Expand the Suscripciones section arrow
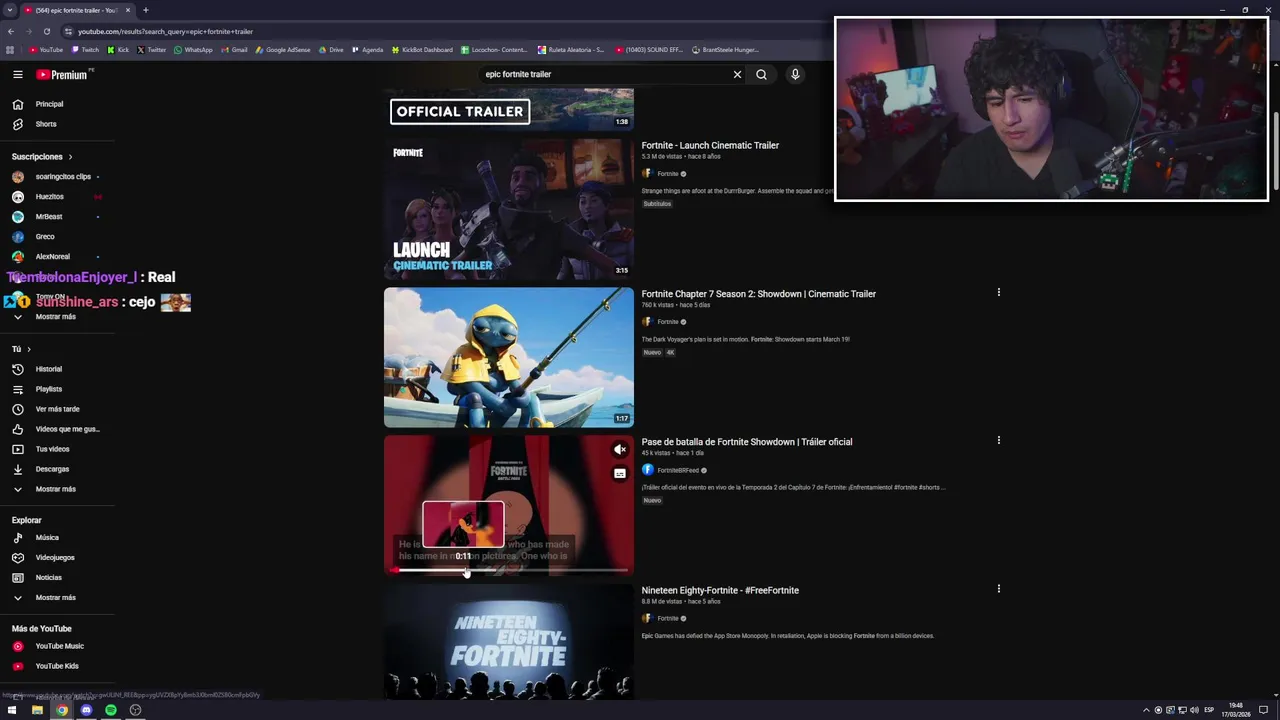The width and height of the screenshot is (1280, 720). pyautogui.click(x=70, y=157)
